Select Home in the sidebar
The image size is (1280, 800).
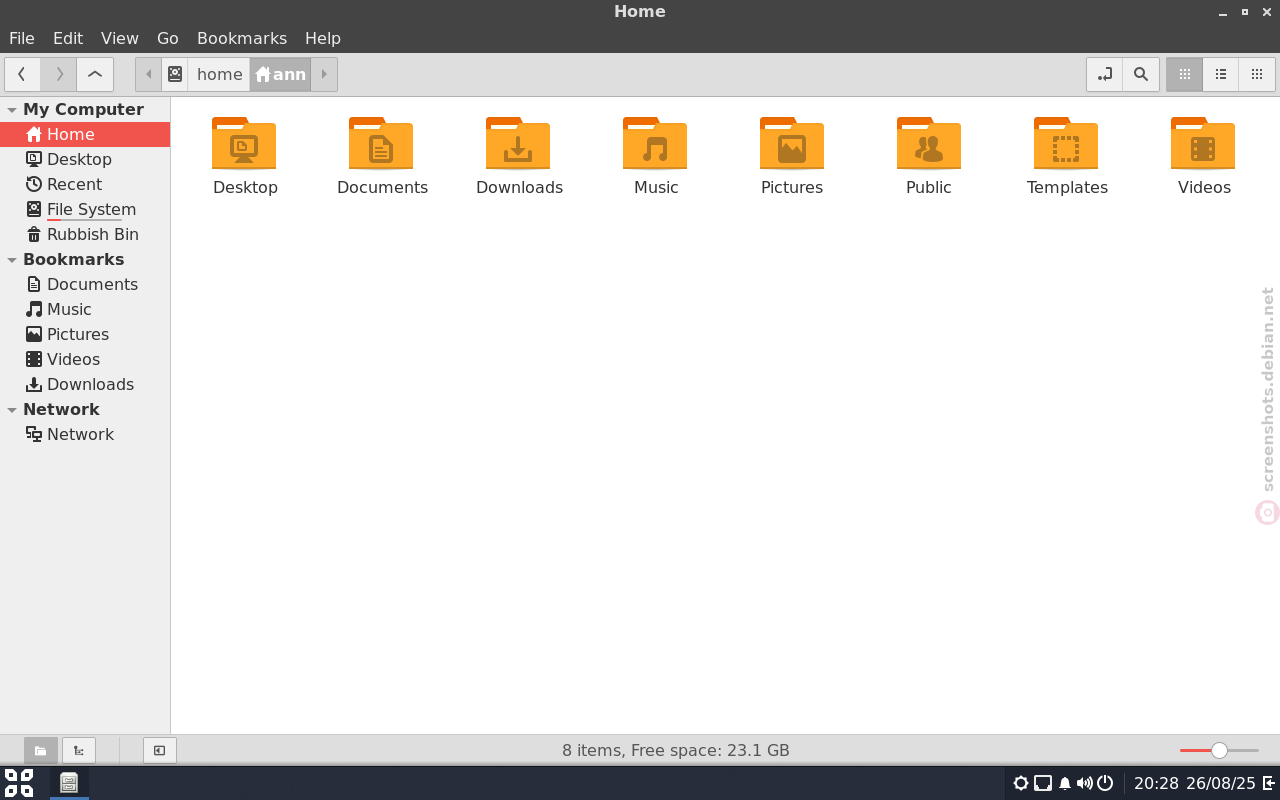coord(85,134)
